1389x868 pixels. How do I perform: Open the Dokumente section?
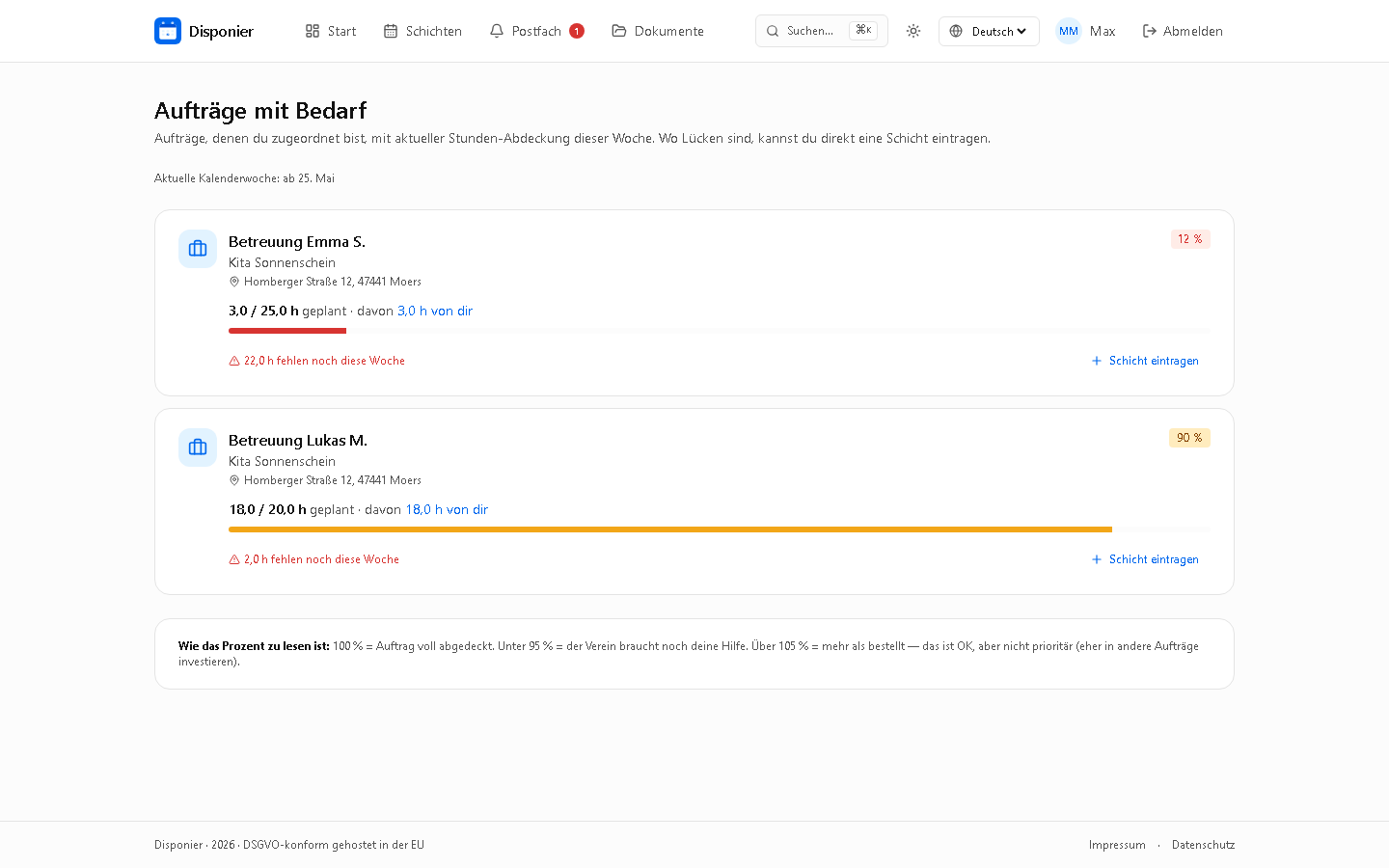point(658,31)
